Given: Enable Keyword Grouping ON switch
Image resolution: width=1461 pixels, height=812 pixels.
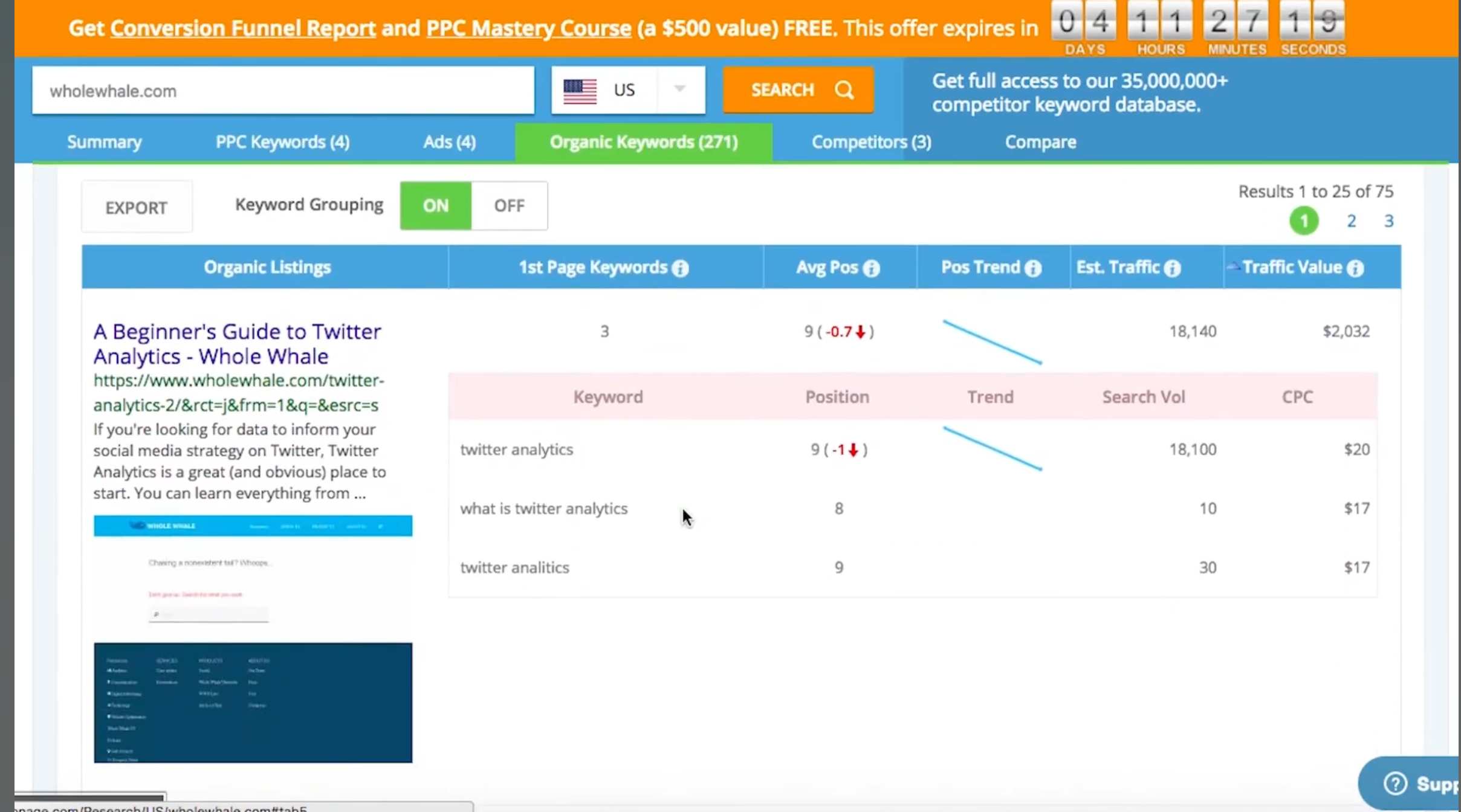Looking at the screenshot, I should [436, 205].
